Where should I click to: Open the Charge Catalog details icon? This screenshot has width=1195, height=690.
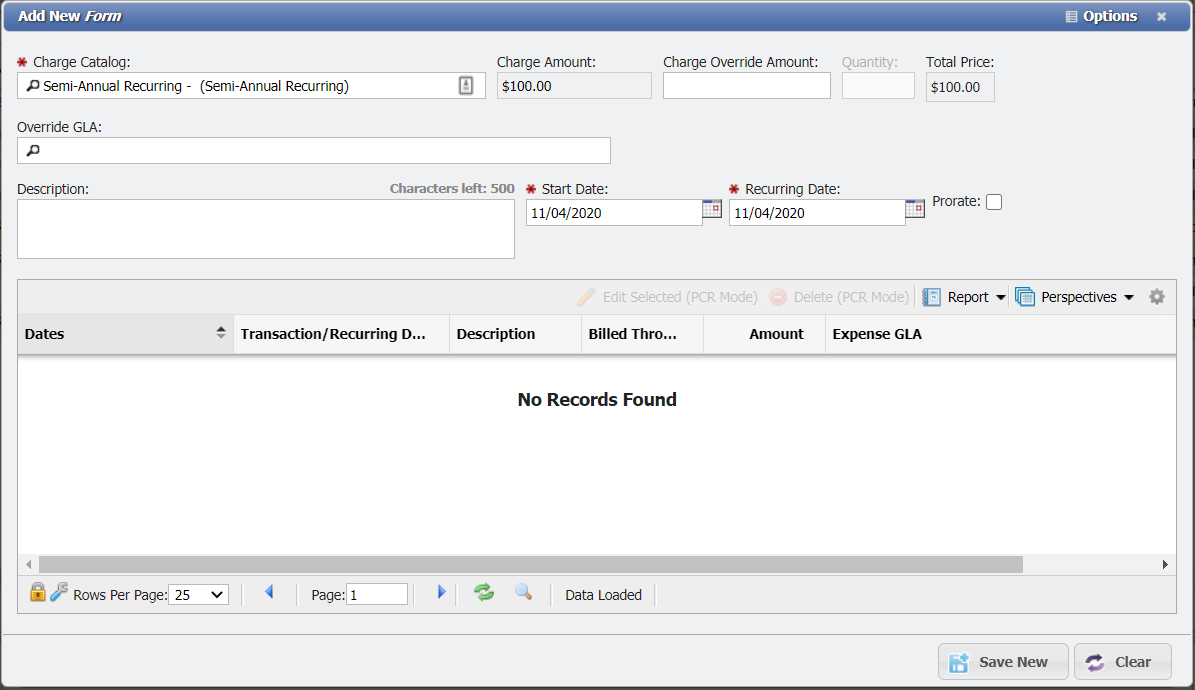pos(466,85)
